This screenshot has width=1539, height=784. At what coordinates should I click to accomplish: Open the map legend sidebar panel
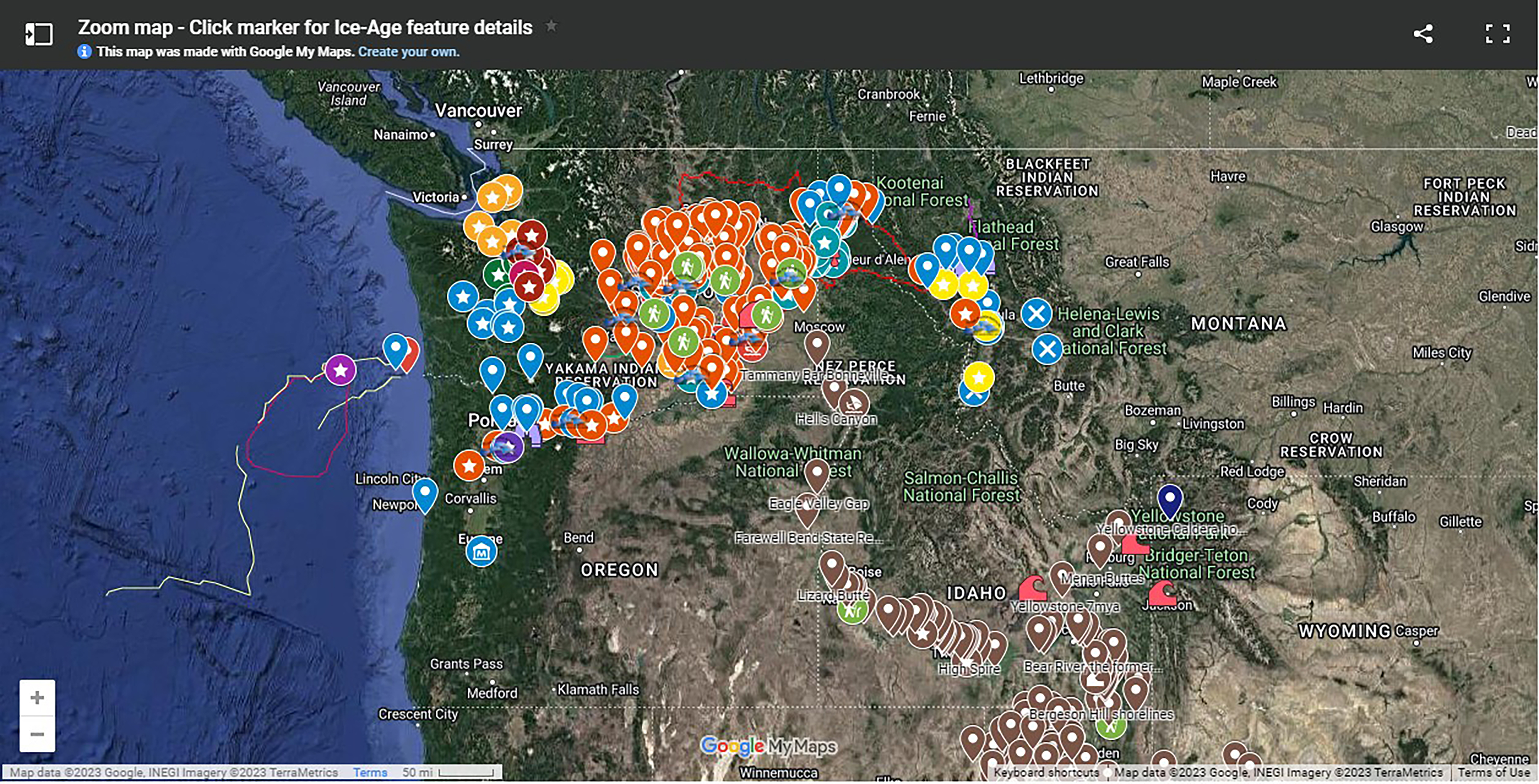click(x=39, y=34)
